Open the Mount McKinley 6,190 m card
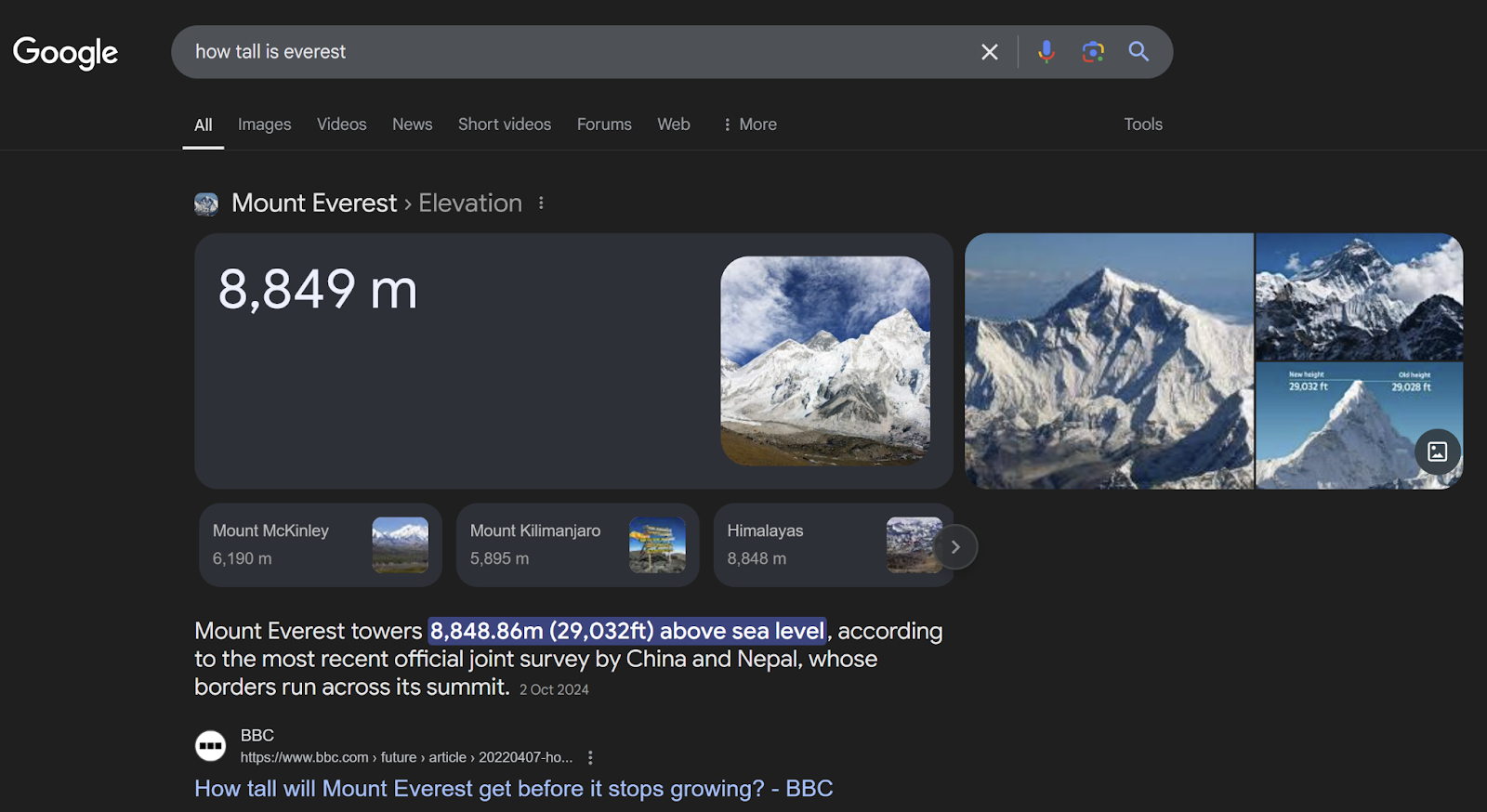Viewport: 1487px width, 812px height. (x=321, y=545)
